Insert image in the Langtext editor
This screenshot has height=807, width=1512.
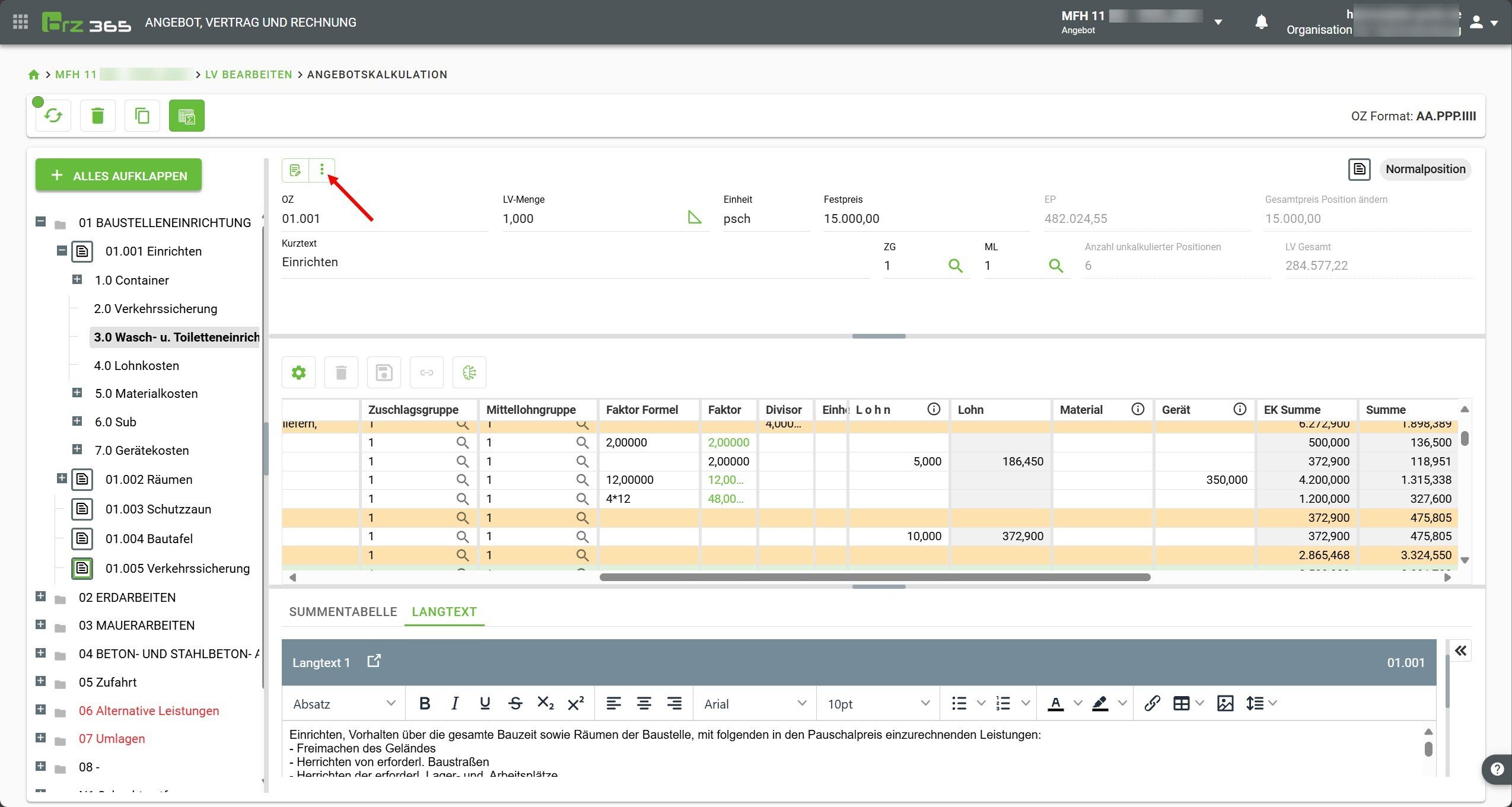click(x=1225, y=704)
